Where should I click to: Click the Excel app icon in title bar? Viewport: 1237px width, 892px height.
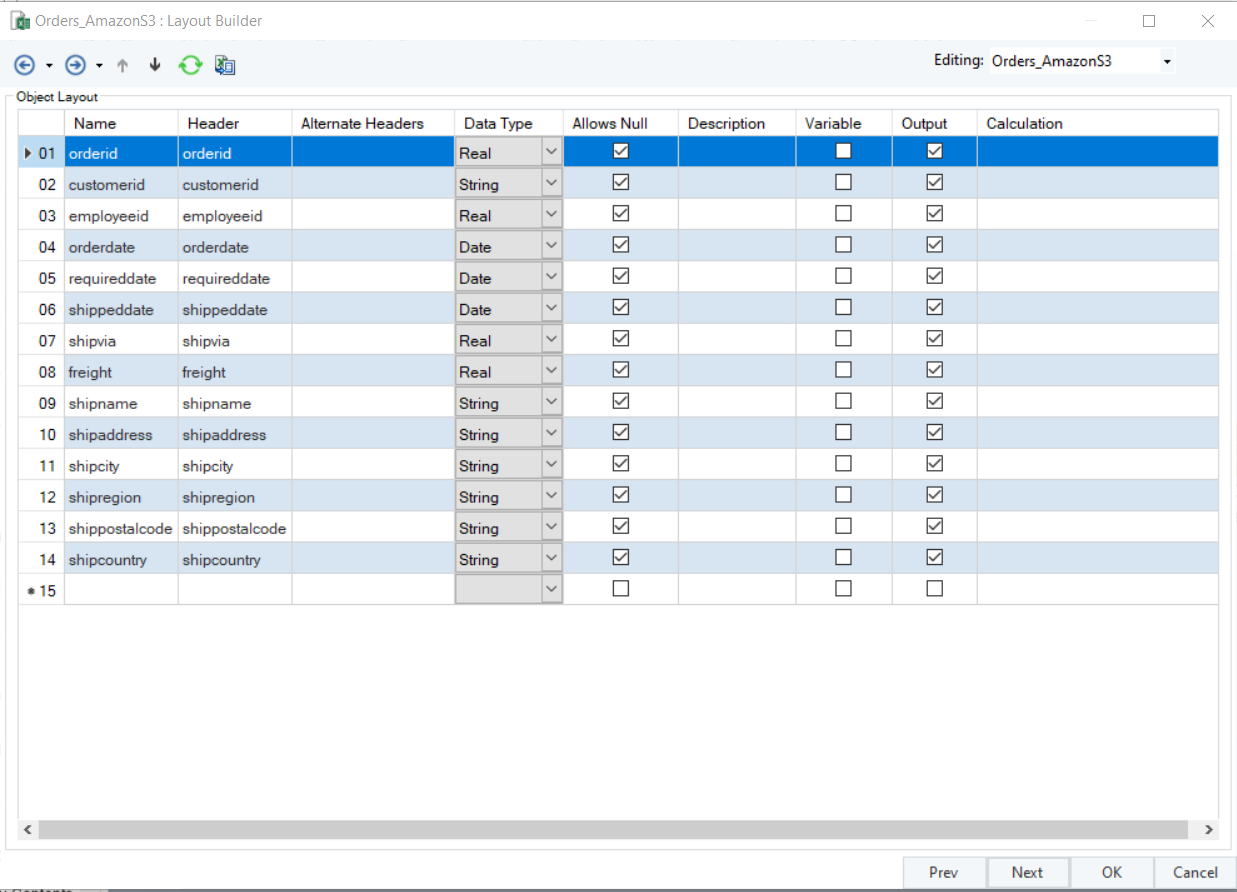20,20
